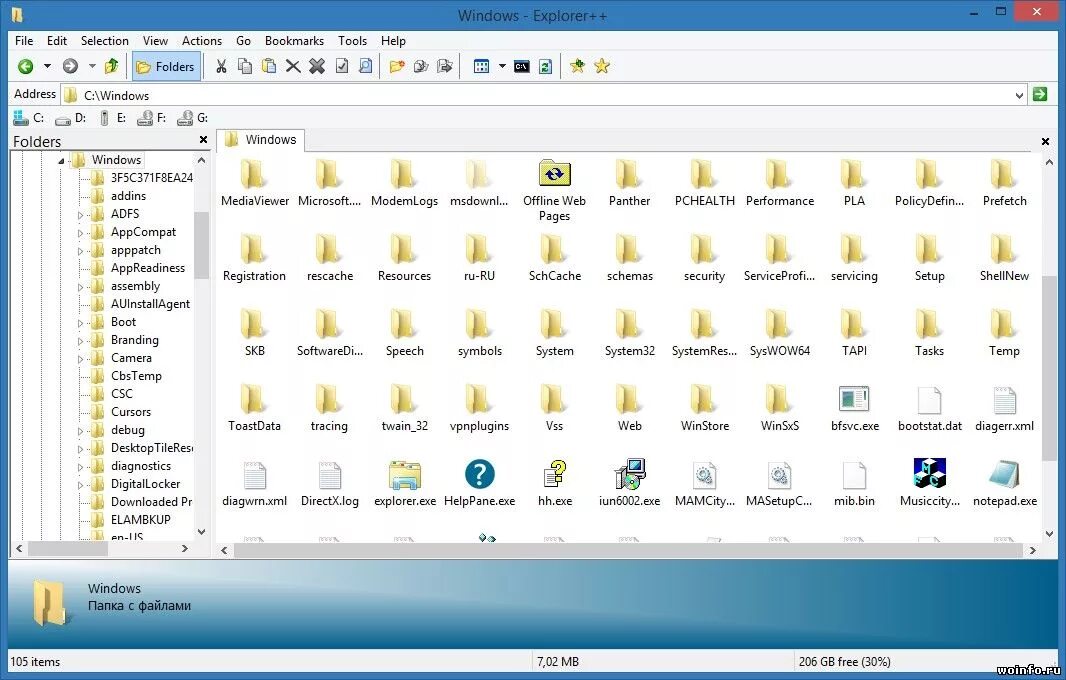The width and height of the screenshot is (1066, 680).
Task: Open drive G: from drives bar
Action: [x=192, y=118]
